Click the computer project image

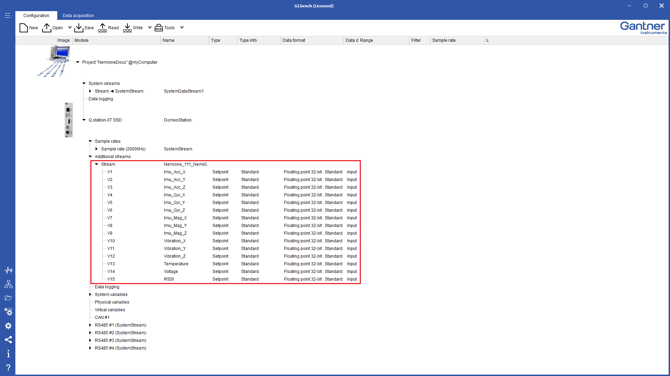pos(54,62)
